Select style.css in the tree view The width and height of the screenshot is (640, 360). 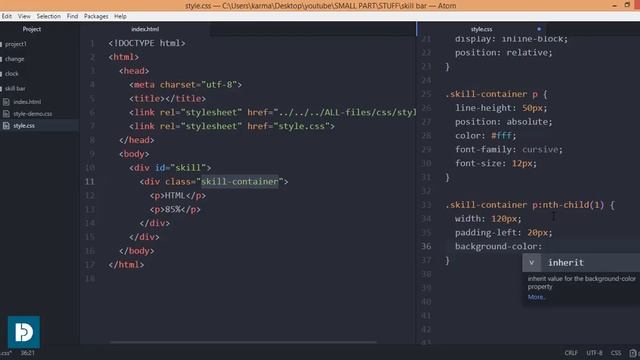coord(24,126)
